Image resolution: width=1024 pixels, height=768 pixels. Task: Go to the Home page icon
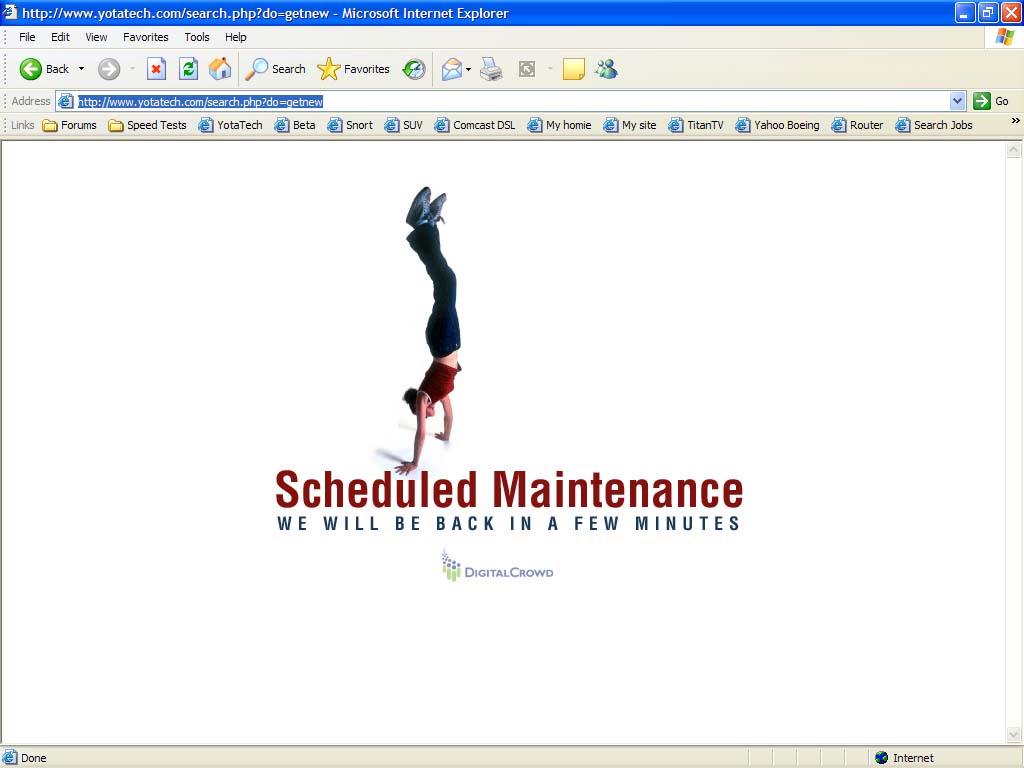pyautogui.click(x=220, y=69)
